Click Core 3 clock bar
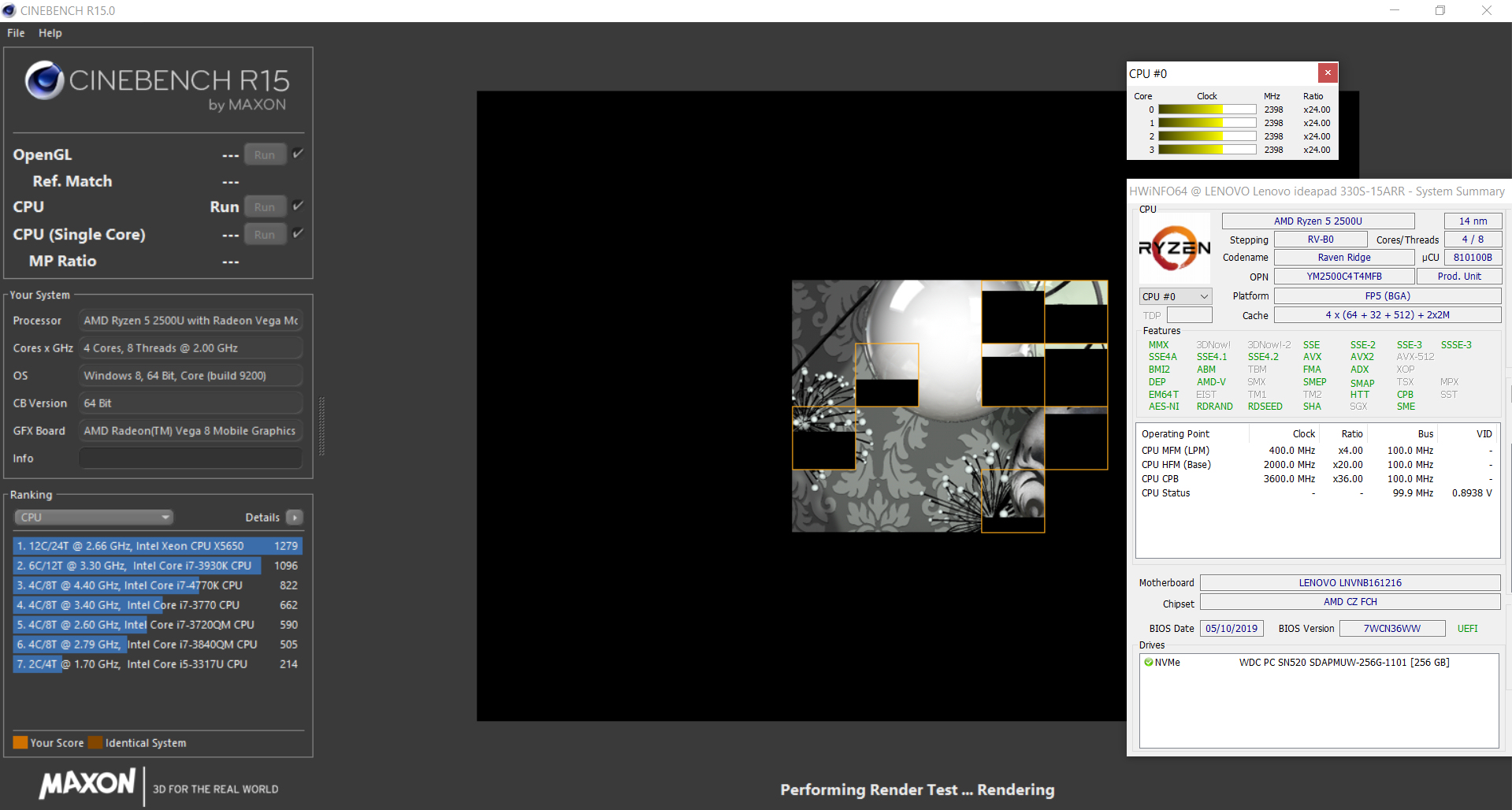 [1207, 150]
